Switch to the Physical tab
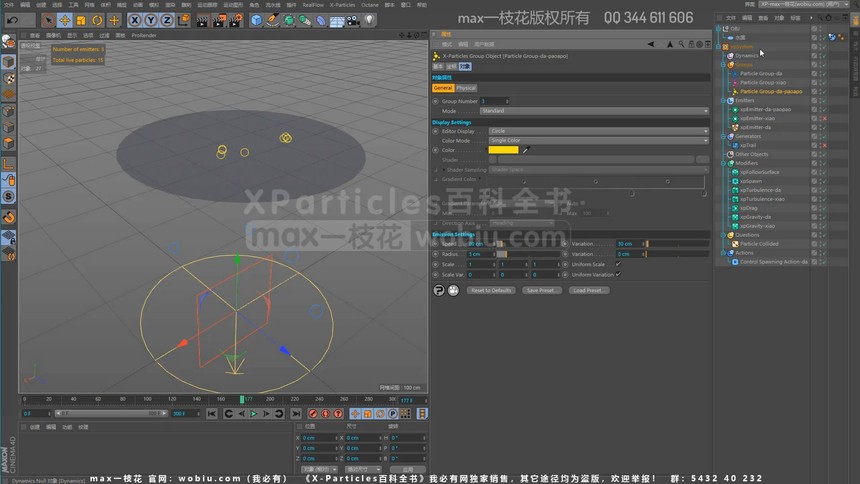Viewport: 860px width, 484px height. click(x=466, y=88)
